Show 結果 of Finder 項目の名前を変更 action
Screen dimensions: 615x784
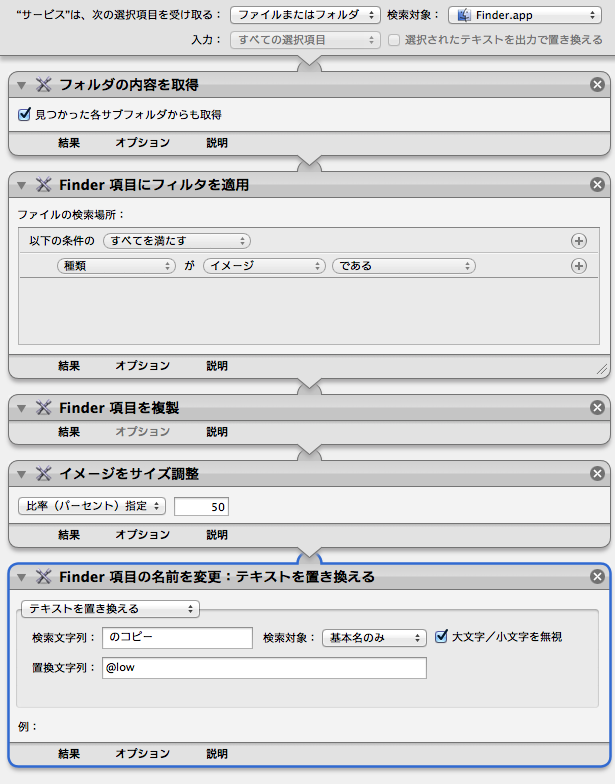click(x=69, y=754)
